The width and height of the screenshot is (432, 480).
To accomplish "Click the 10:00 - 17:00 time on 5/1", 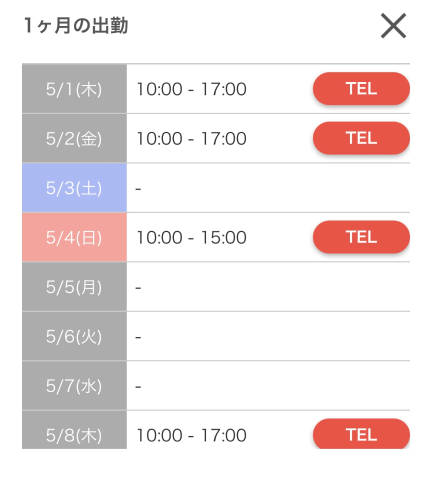I will [192, 89].
